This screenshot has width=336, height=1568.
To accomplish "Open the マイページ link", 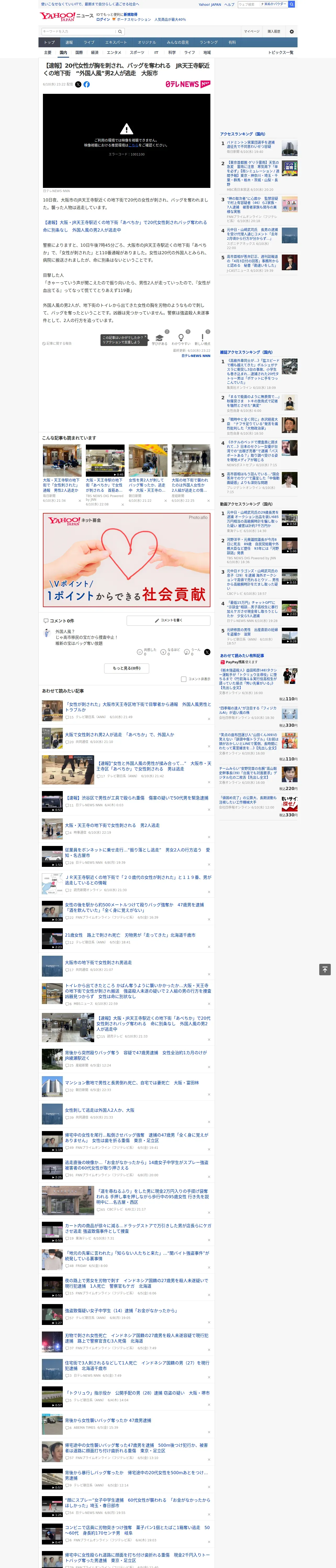I will point(252,31).
